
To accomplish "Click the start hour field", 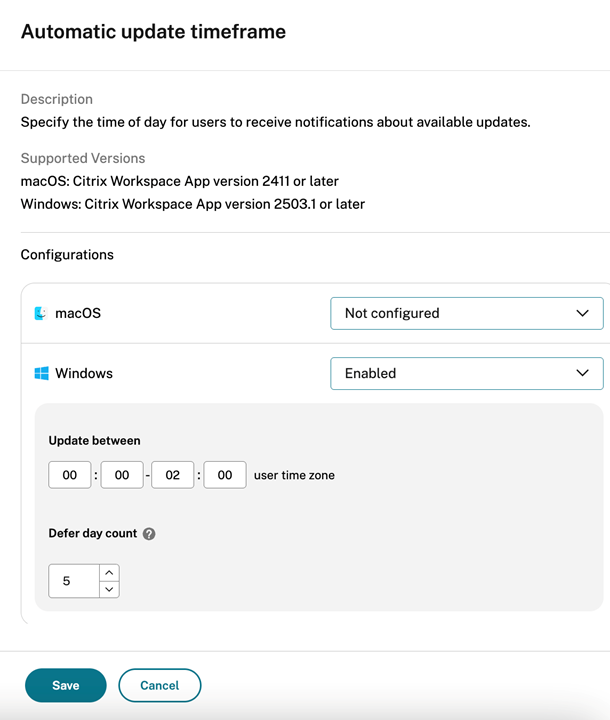I will click(70, 475).
